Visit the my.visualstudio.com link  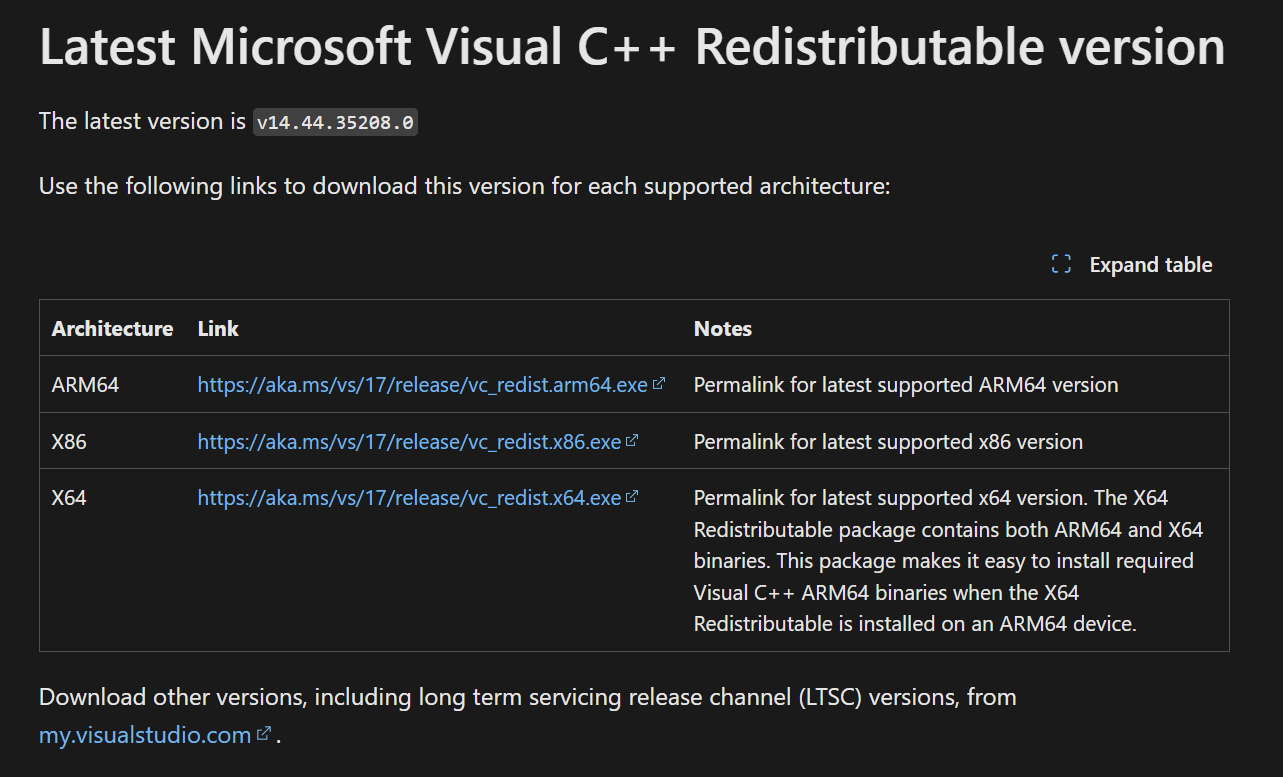tap(145, 735)
